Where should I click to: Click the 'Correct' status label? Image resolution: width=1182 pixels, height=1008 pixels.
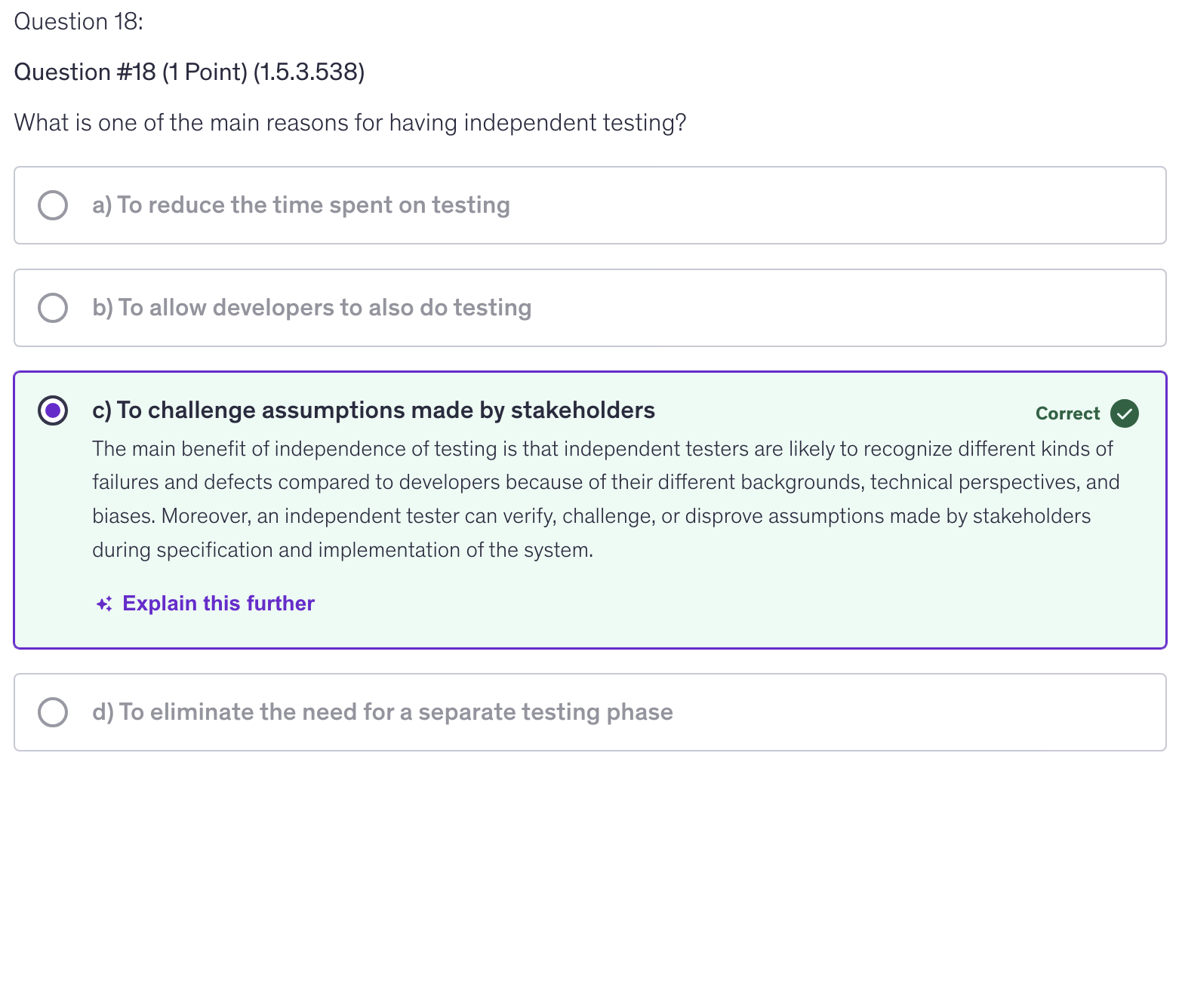[1067, 413]
